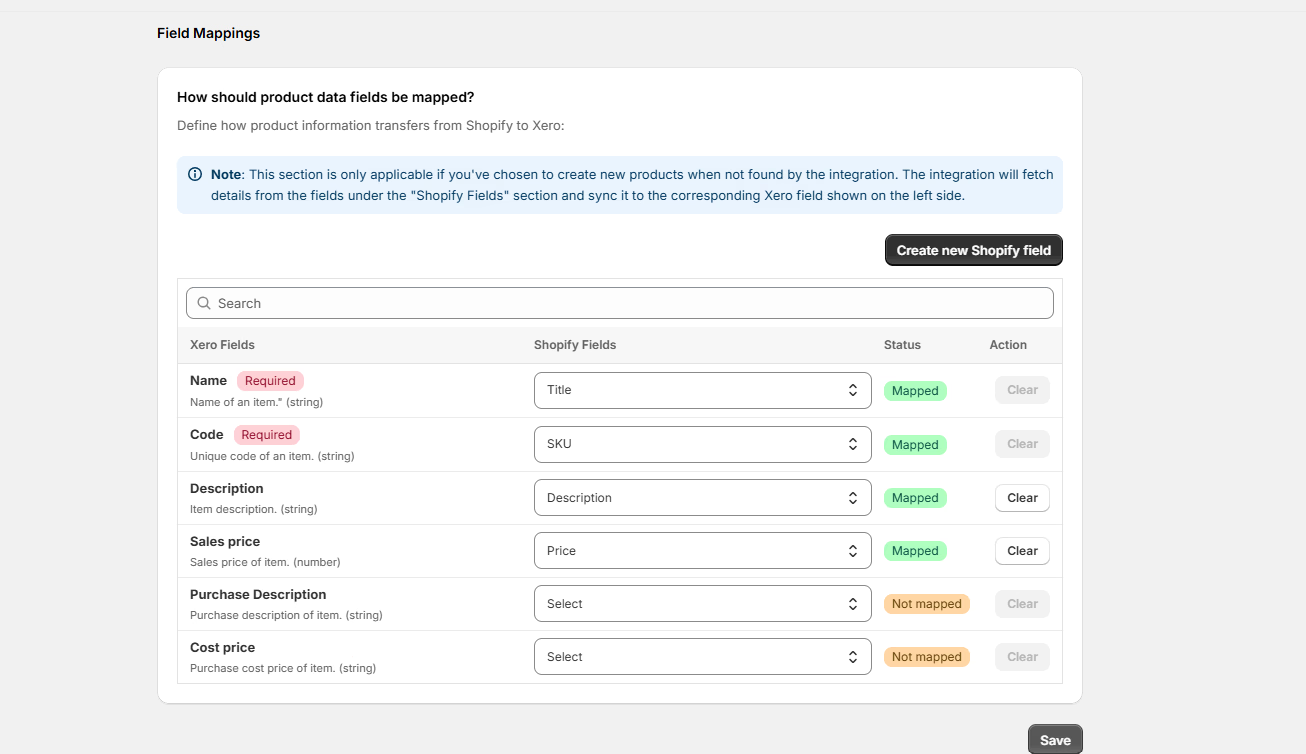Click the Required badge next to Code
Viewport: 1306px width, 754px height.
coord(267,435)
